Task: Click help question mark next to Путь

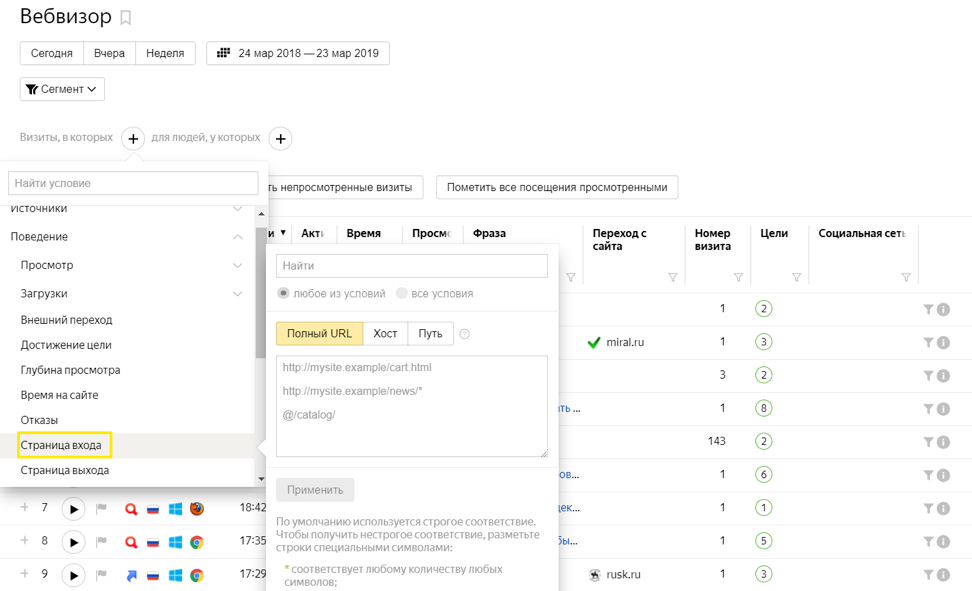Action: point(464,334)
